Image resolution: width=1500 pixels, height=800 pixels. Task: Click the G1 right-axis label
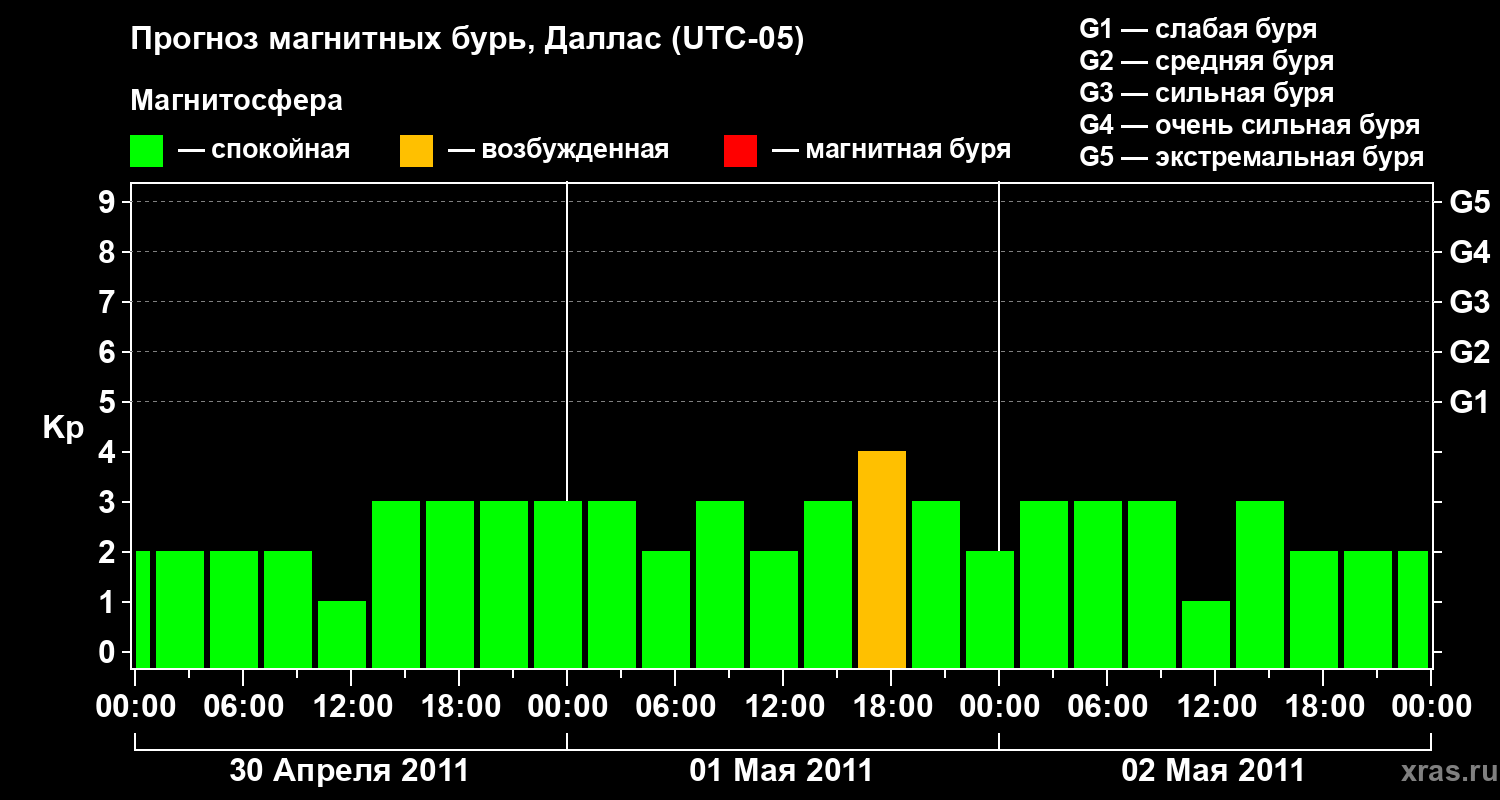pyautogui.click(x=1470, y=403)
